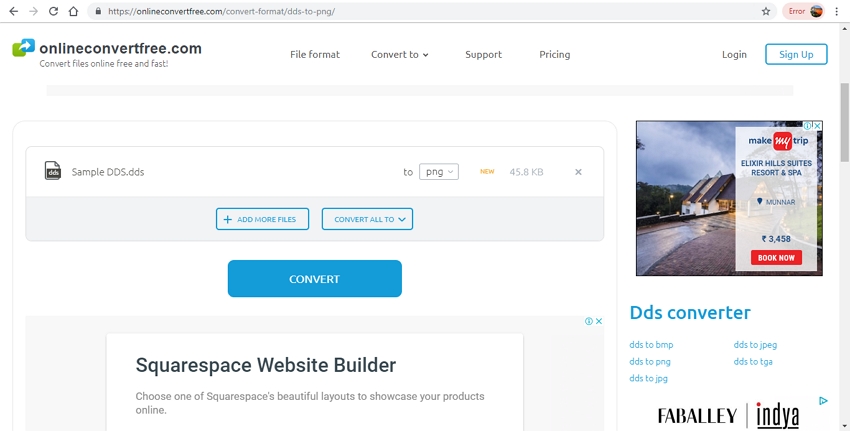Screen dimensions: 850x431
Task: Open the dds to bmp link
Action: (x=651, y=345)
